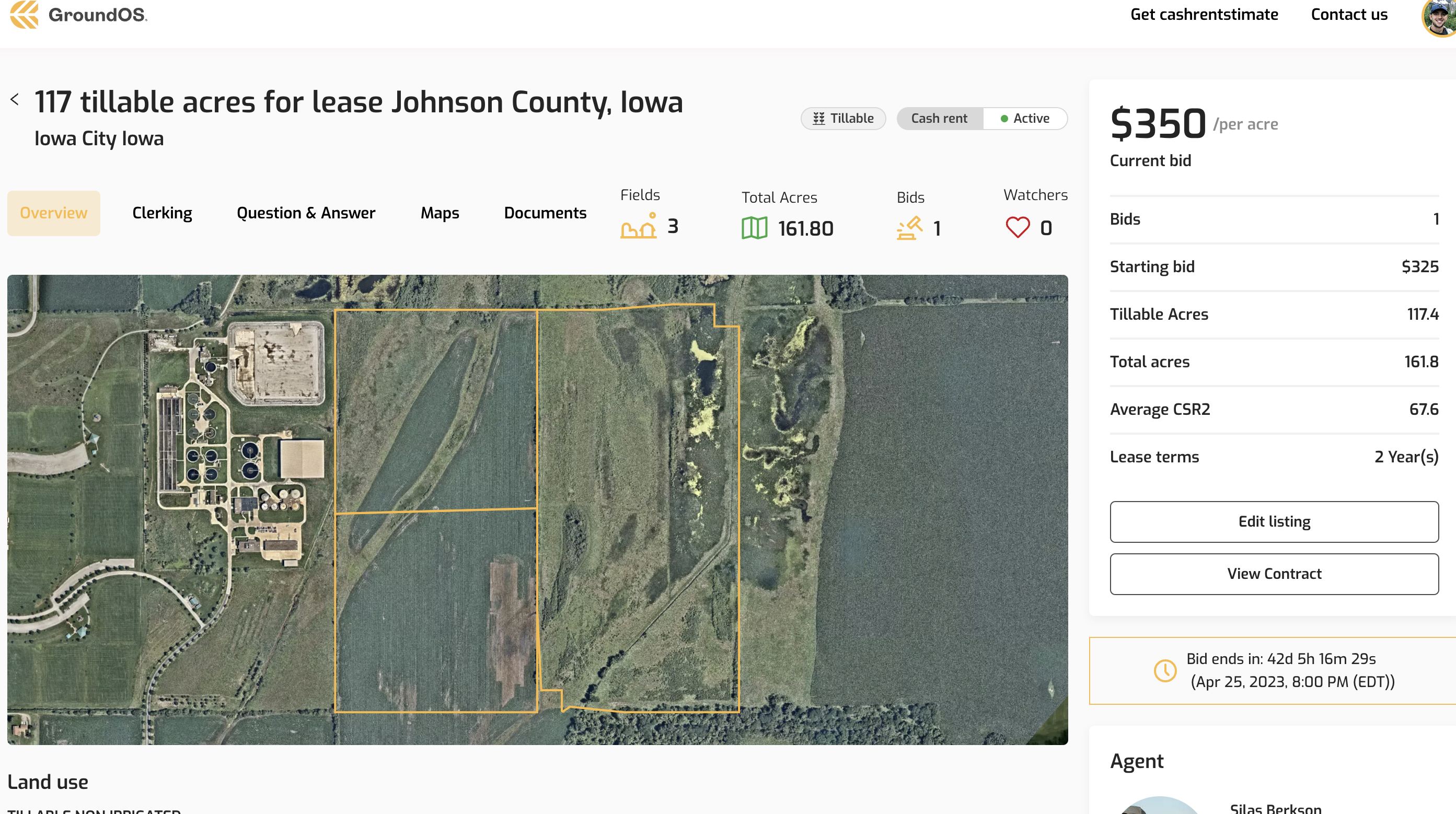Click the Tillable tag badge
This screenshot has height=814, width=1456.
tap(843, 119)
